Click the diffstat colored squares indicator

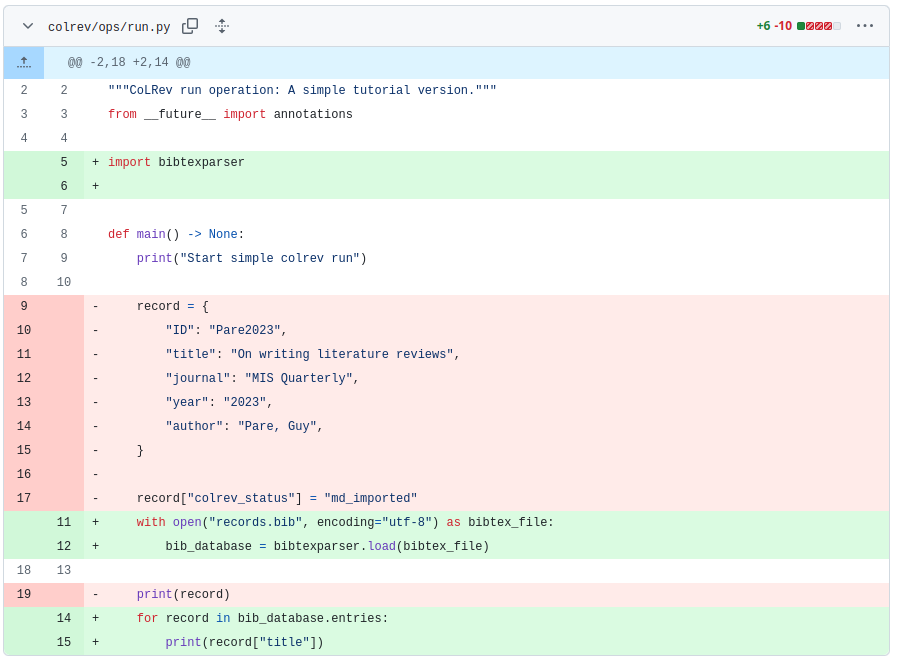pos(818,26)
